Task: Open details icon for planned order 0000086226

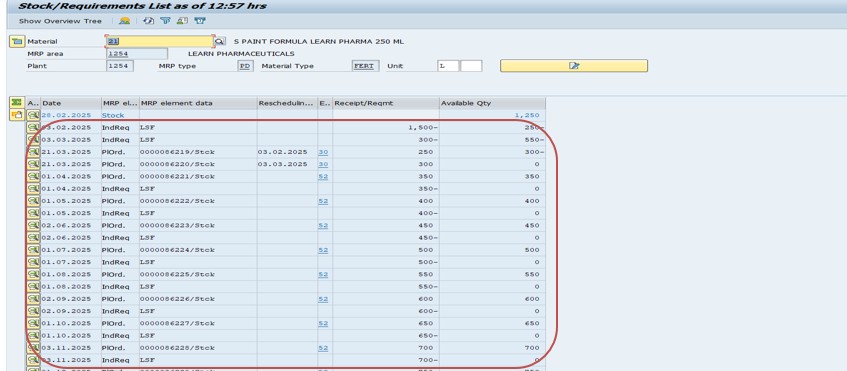Action: [x=33, y=299]
